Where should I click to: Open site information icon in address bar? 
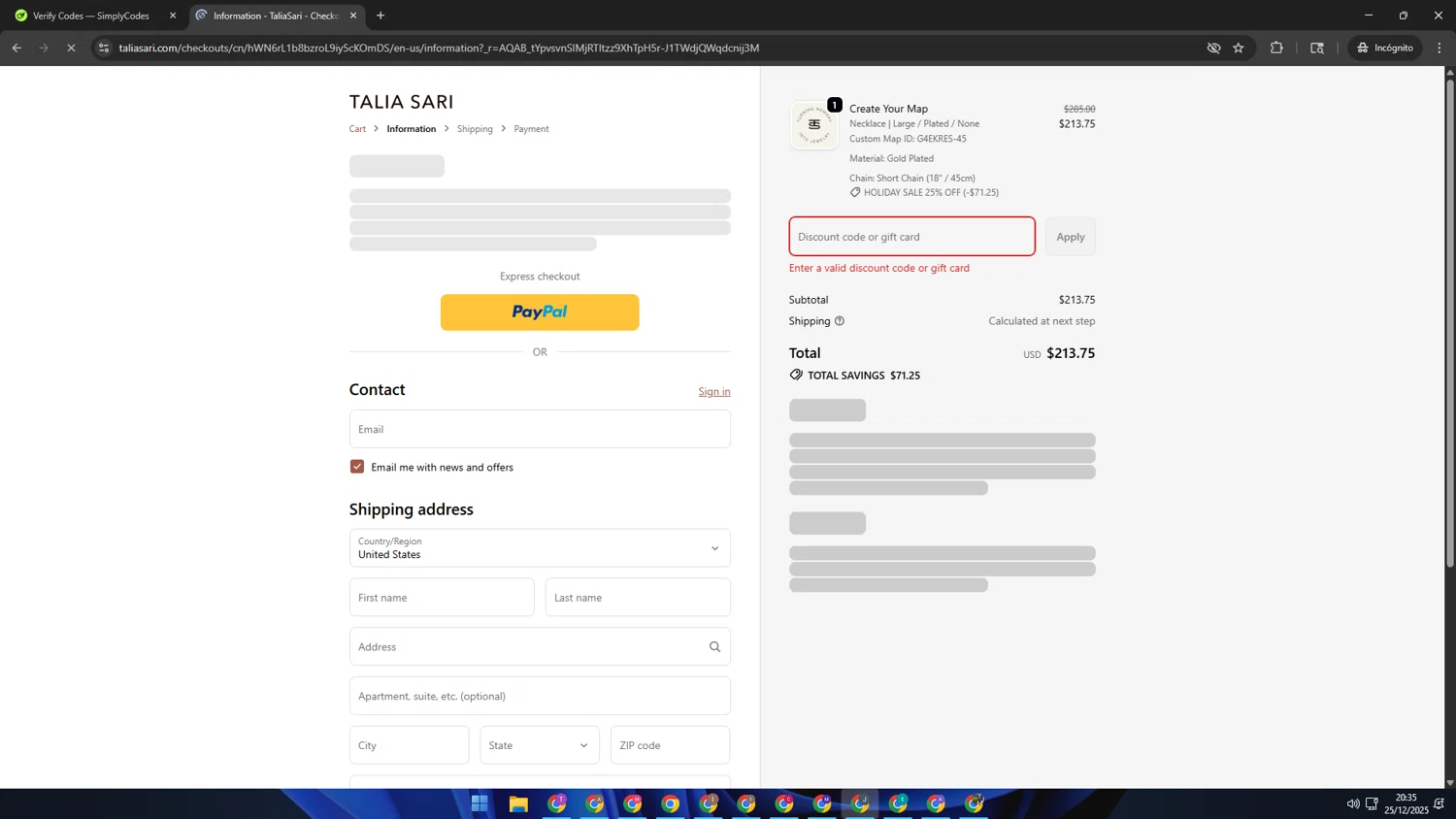(104, 48)
